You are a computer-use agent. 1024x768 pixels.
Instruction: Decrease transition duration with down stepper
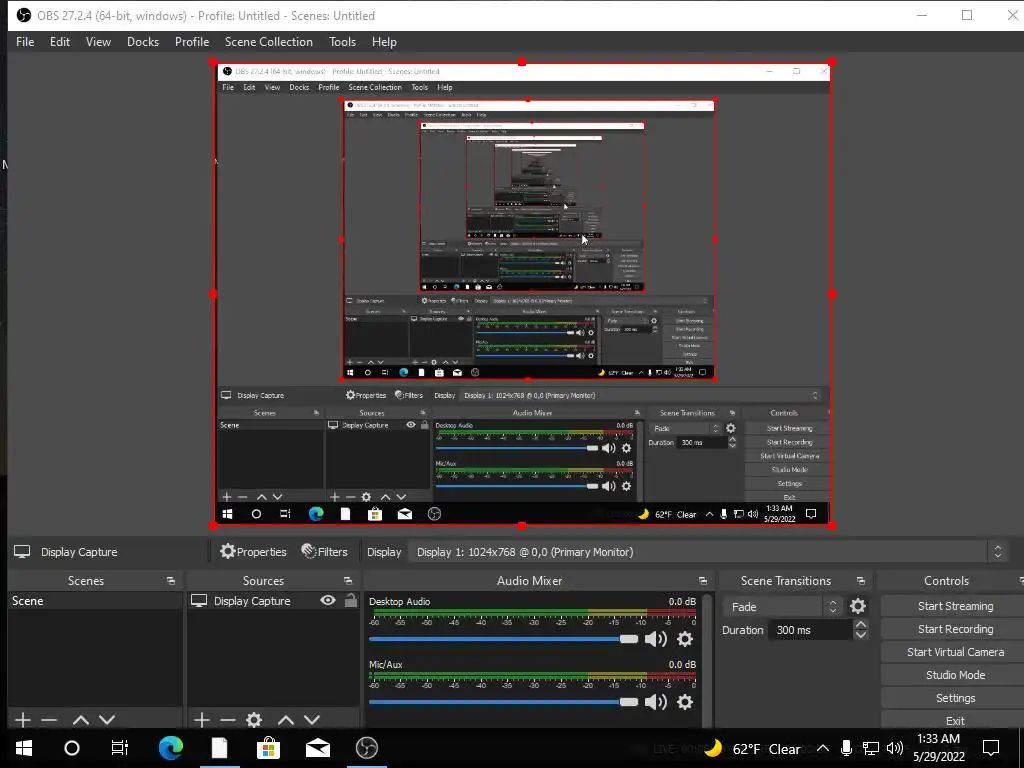(861, 635)
